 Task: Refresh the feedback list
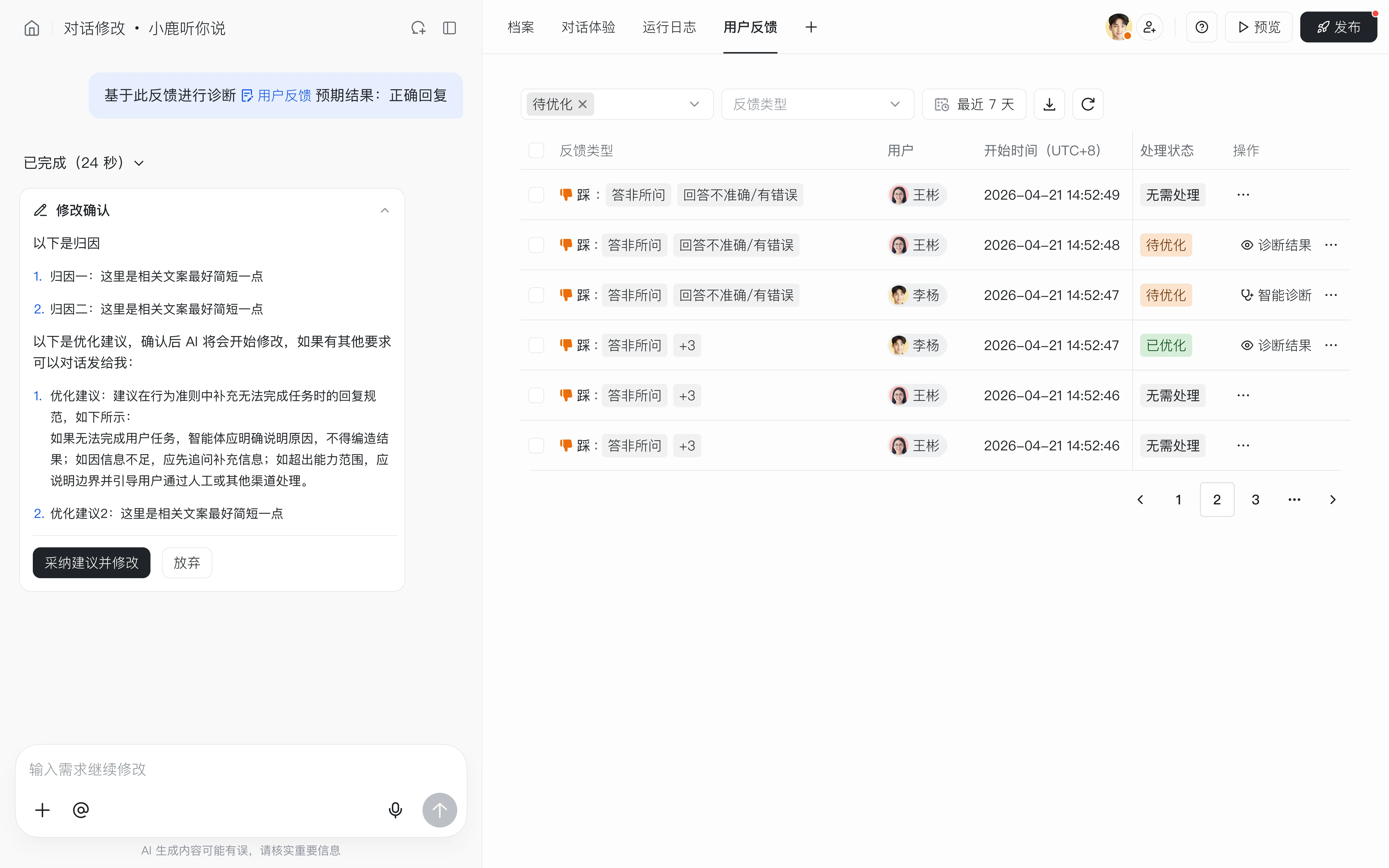[1088, 104]
